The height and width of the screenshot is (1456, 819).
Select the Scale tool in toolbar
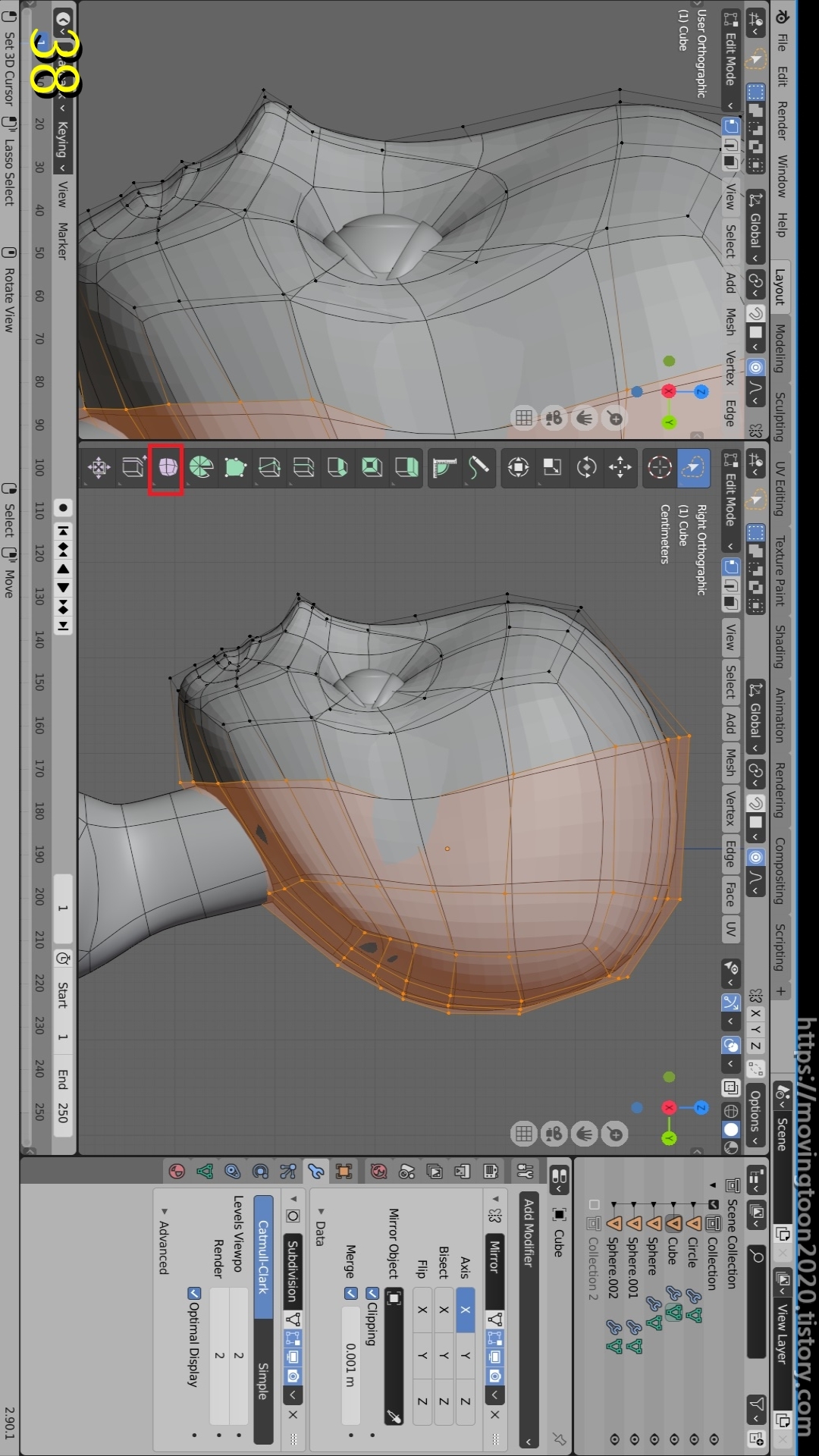pyautogui.click(x=552, y=467)
